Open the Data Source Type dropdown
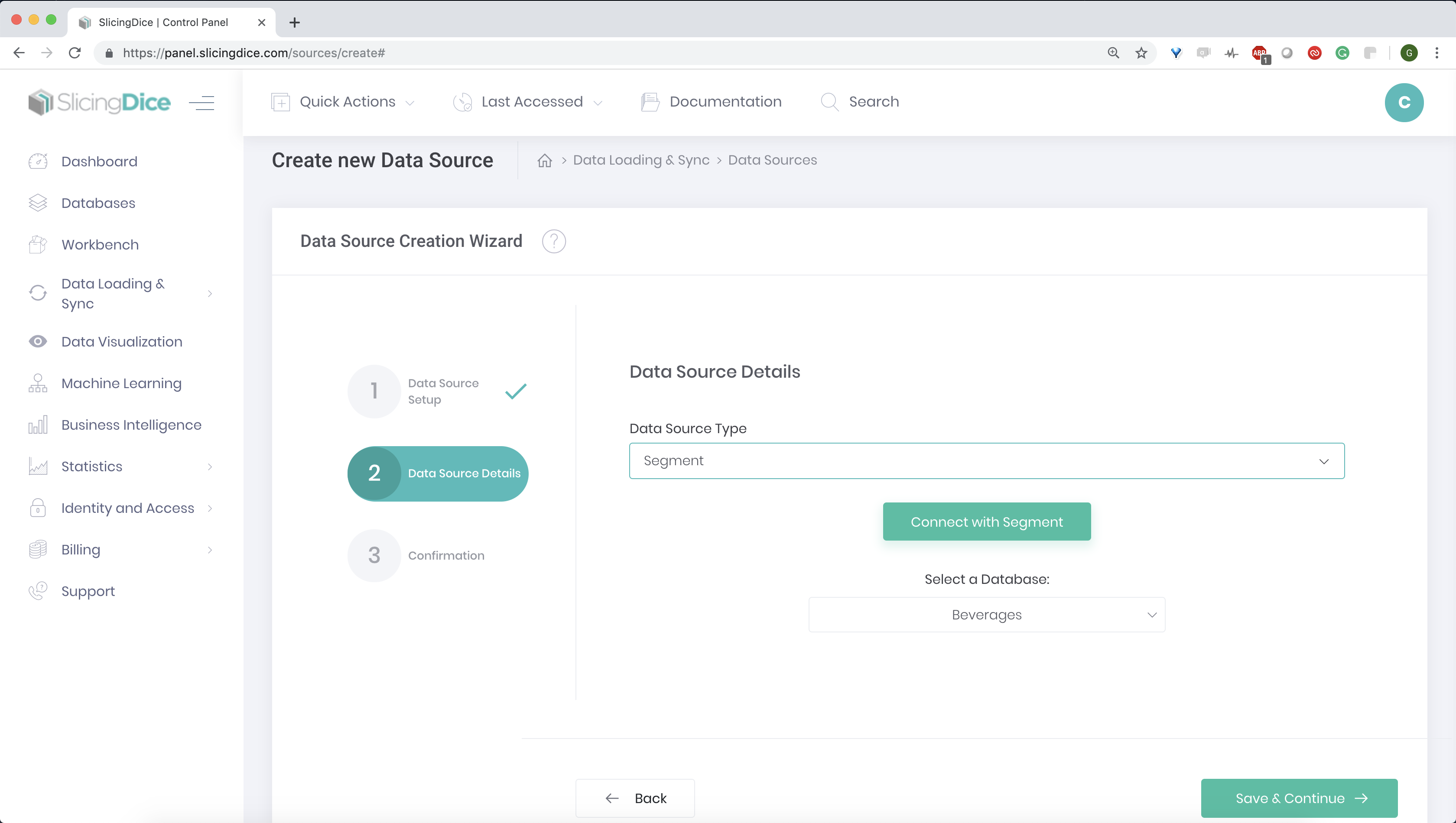 (x=986, y=461)
